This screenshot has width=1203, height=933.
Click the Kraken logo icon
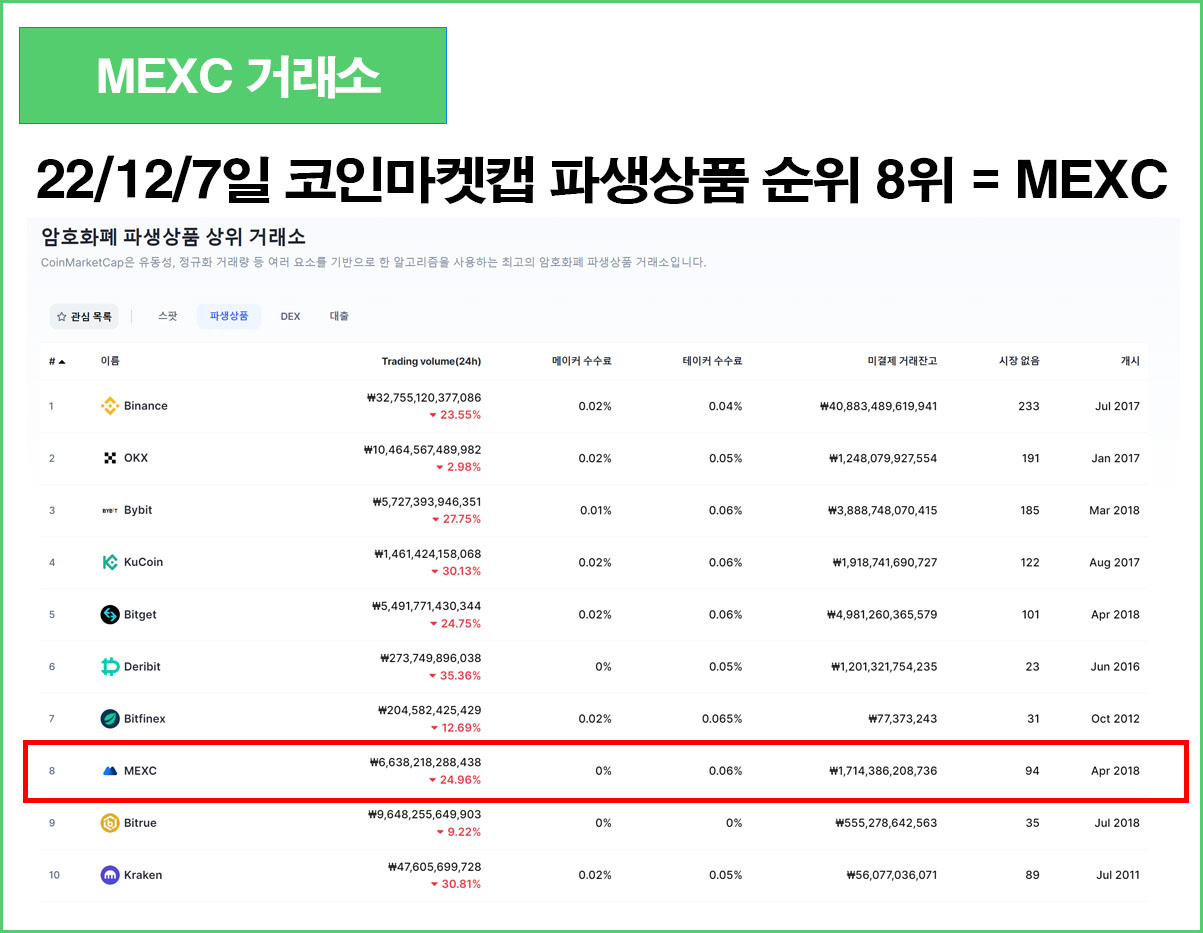110,875
